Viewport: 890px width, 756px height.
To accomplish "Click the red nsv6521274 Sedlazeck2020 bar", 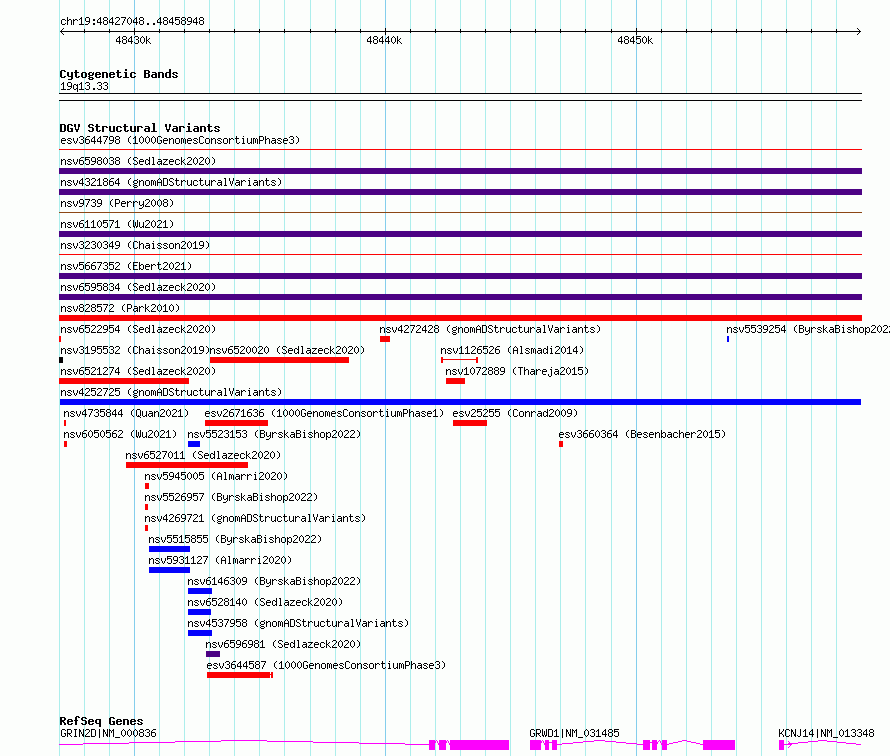I will (x=124, y=381).
